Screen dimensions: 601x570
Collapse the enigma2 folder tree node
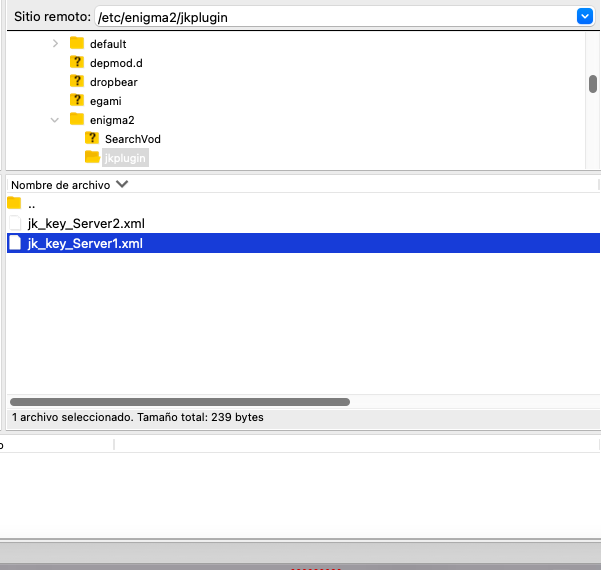56,120
